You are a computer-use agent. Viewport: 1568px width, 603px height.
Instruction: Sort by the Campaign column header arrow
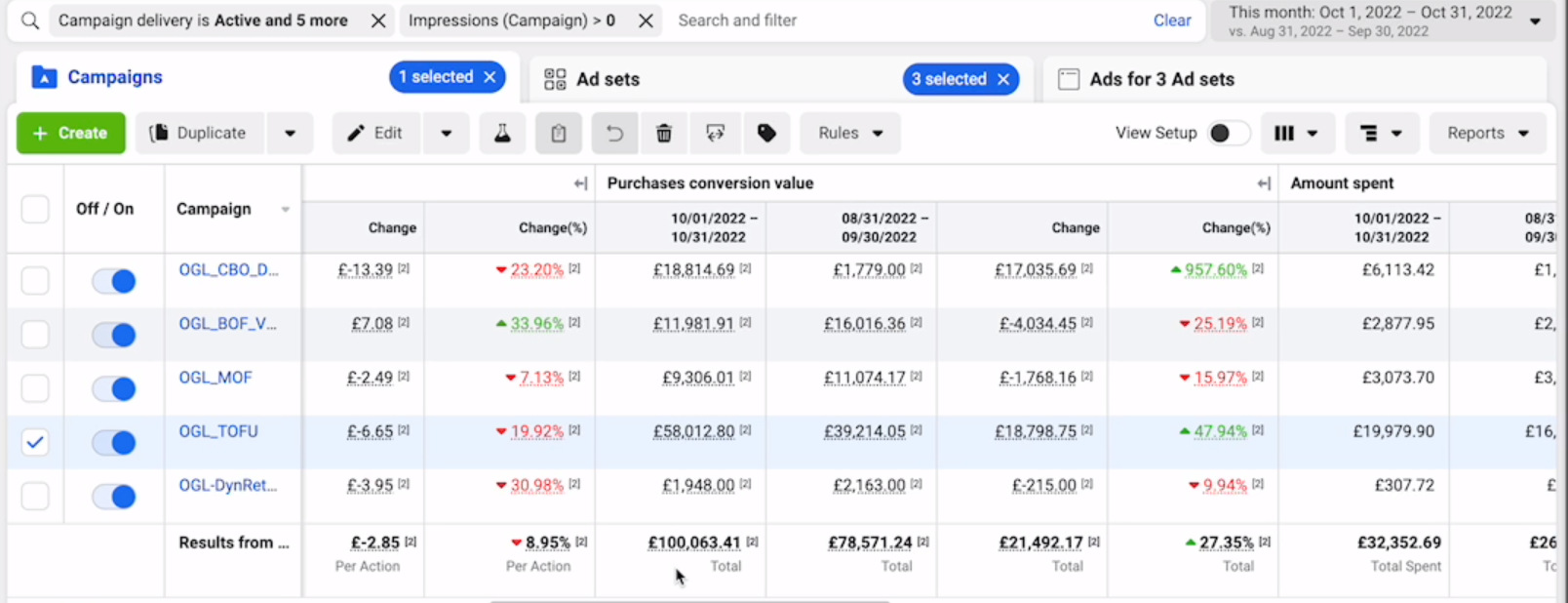[286, 210]
